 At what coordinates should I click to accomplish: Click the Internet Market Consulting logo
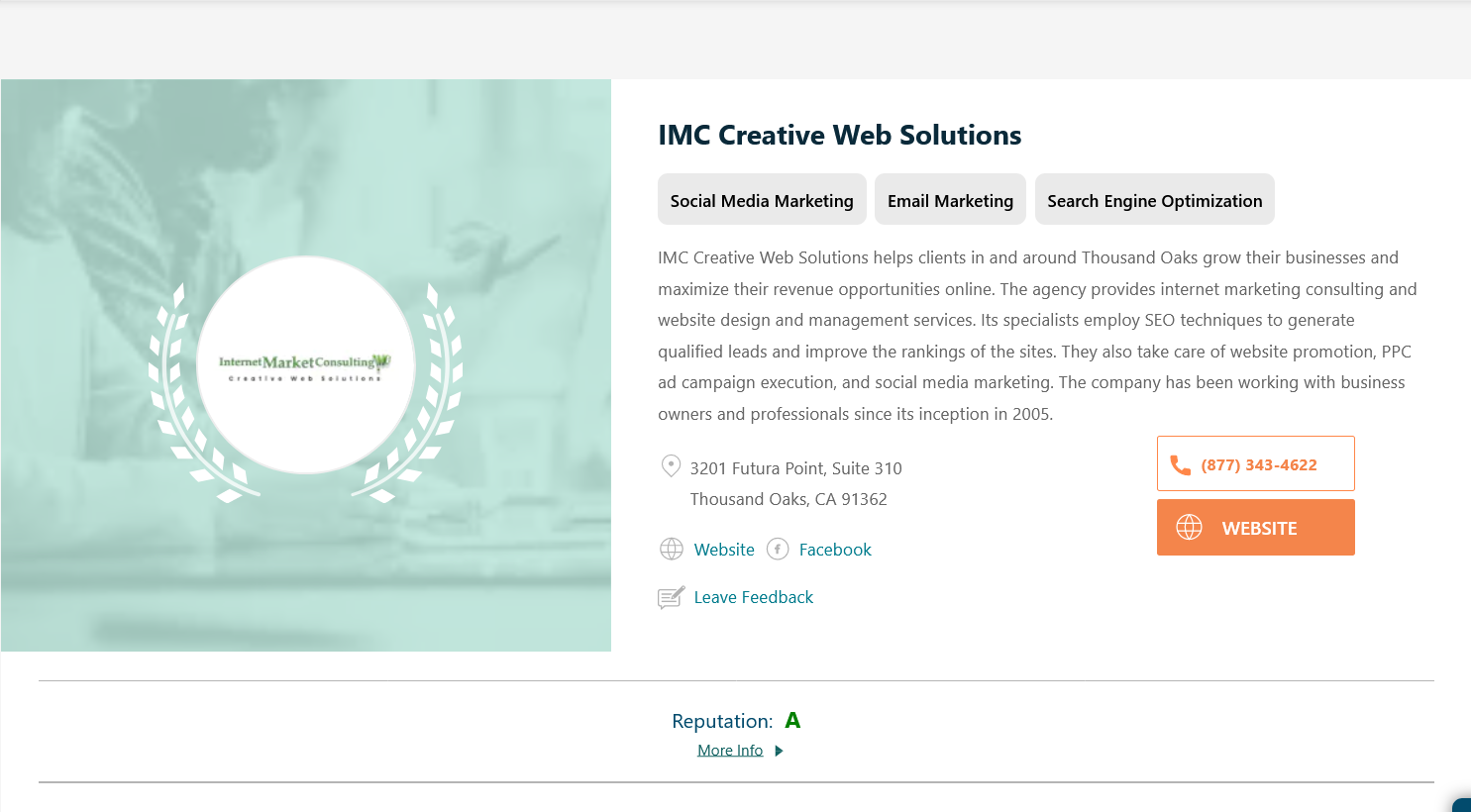tap(305, 365)
